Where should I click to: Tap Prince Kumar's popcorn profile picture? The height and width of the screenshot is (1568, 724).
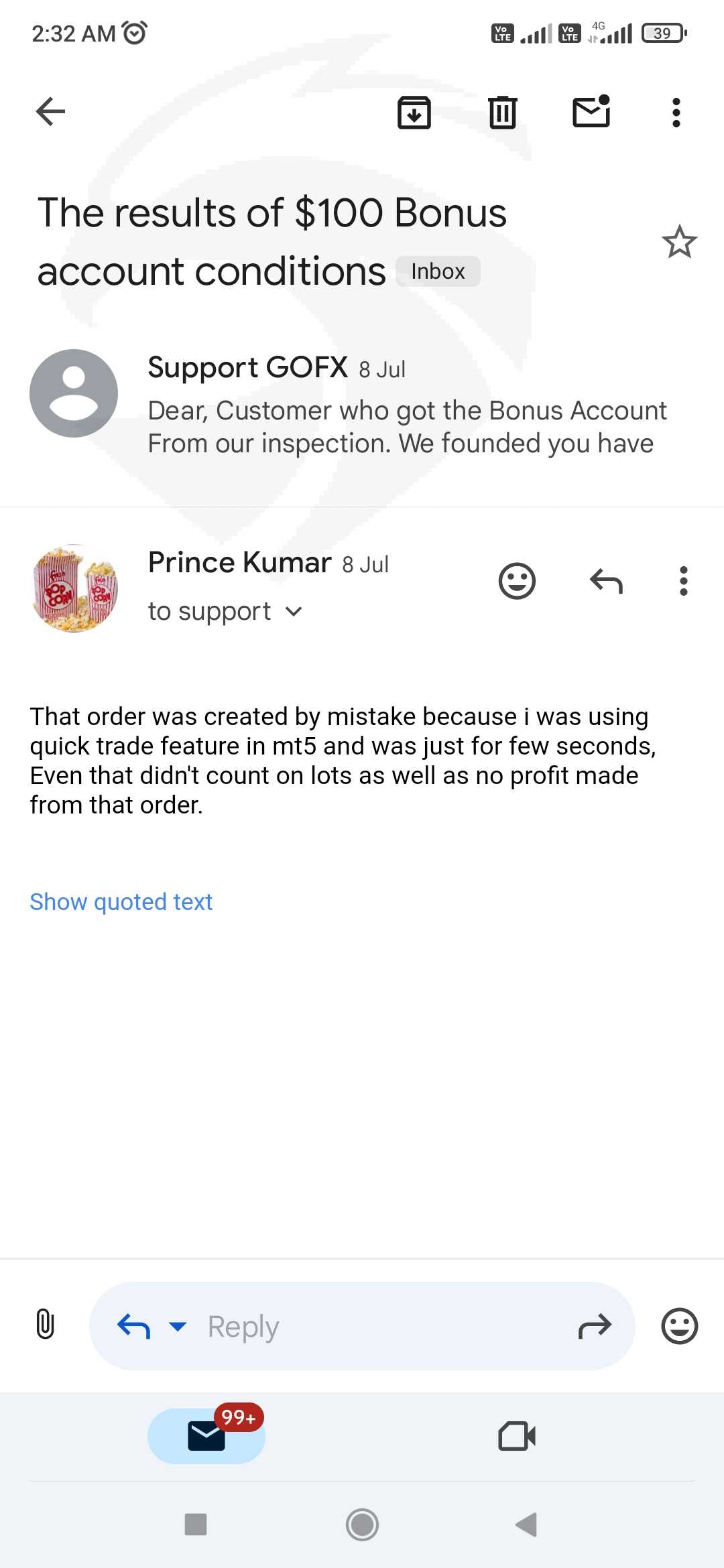[x=74, y=588]
